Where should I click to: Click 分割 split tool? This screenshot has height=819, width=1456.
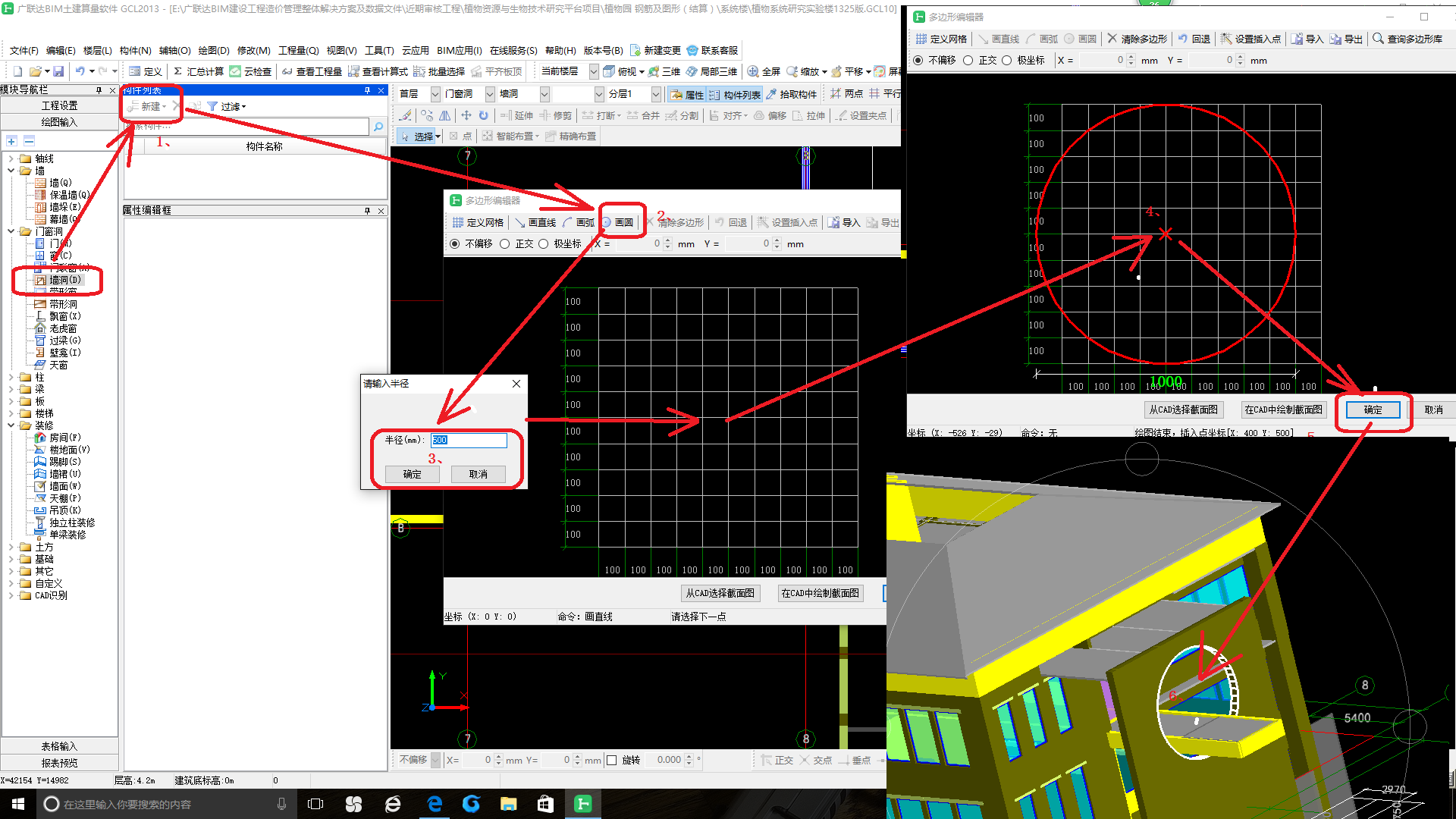(x=682, y=115)
